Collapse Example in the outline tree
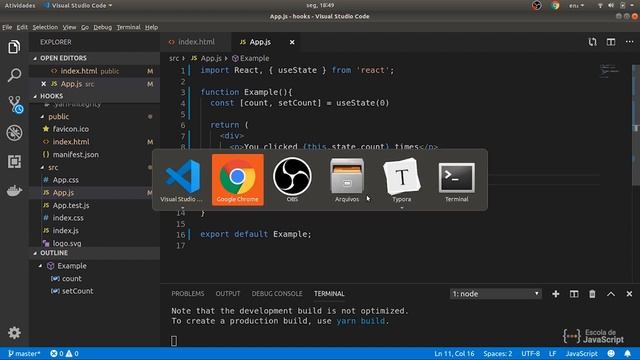The width and height of the screenshot is (640, 360). (x=40, y=266)
